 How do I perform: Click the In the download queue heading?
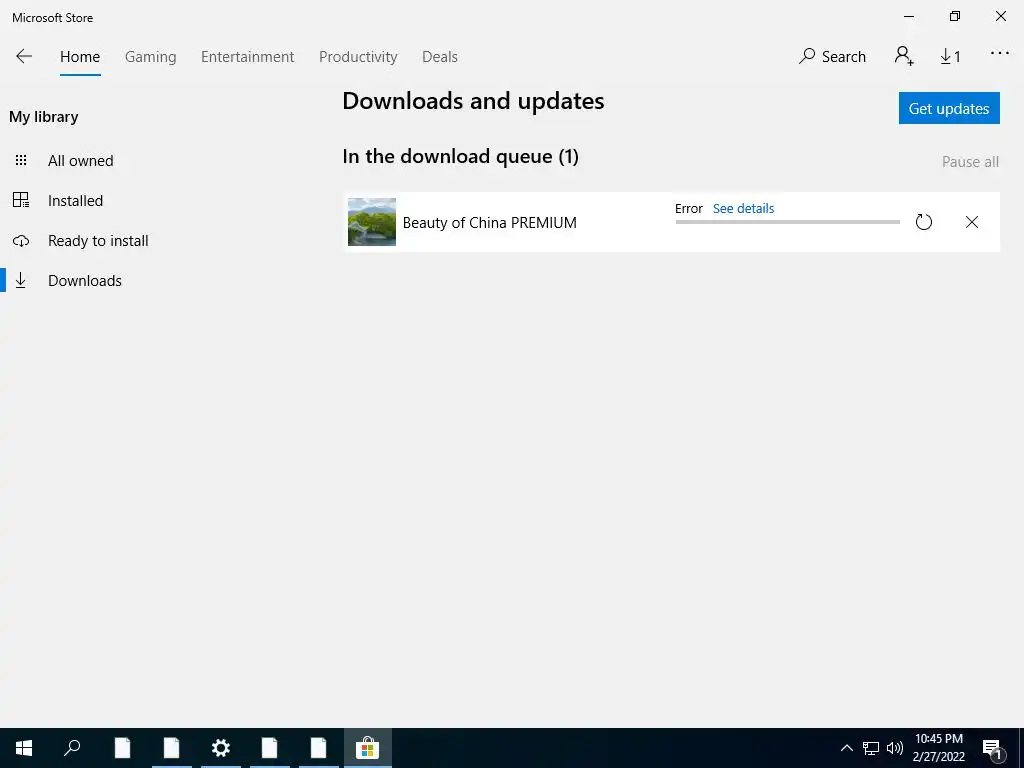coord(460,157)
